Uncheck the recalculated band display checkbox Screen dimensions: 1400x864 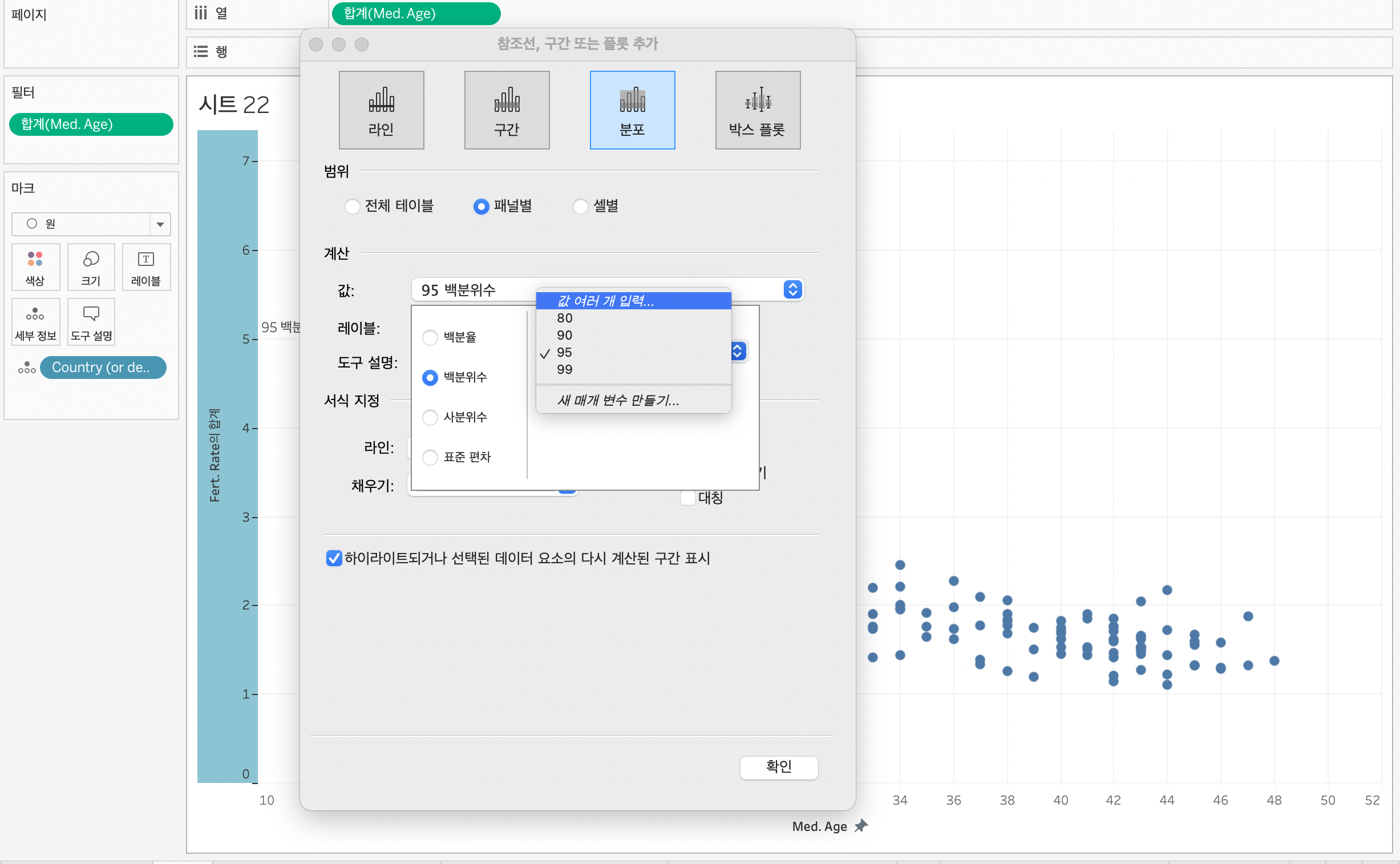click(334, 558)
